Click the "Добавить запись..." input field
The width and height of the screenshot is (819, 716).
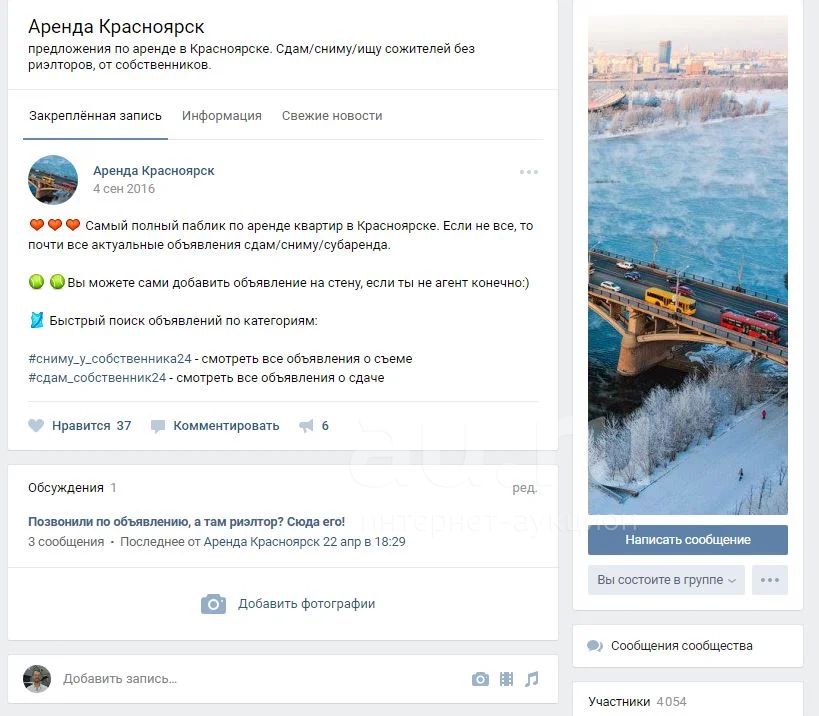261,679
